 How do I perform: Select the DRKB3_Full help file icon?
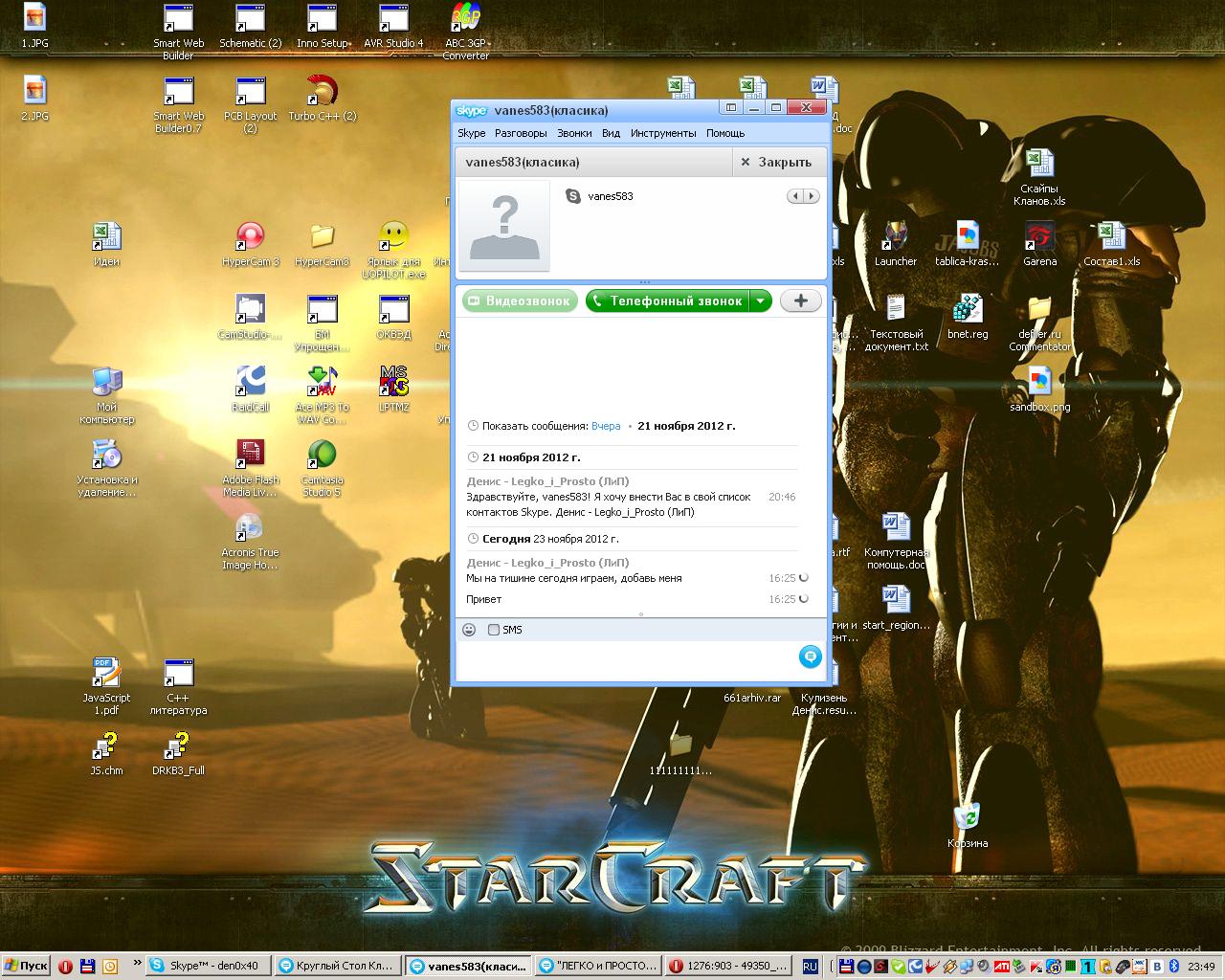(179, 754)
